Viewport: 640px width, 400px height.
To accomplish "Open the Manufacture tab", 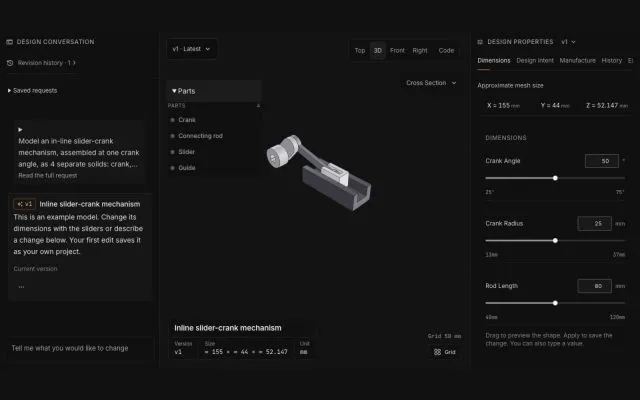I will (x=578, y=60).
